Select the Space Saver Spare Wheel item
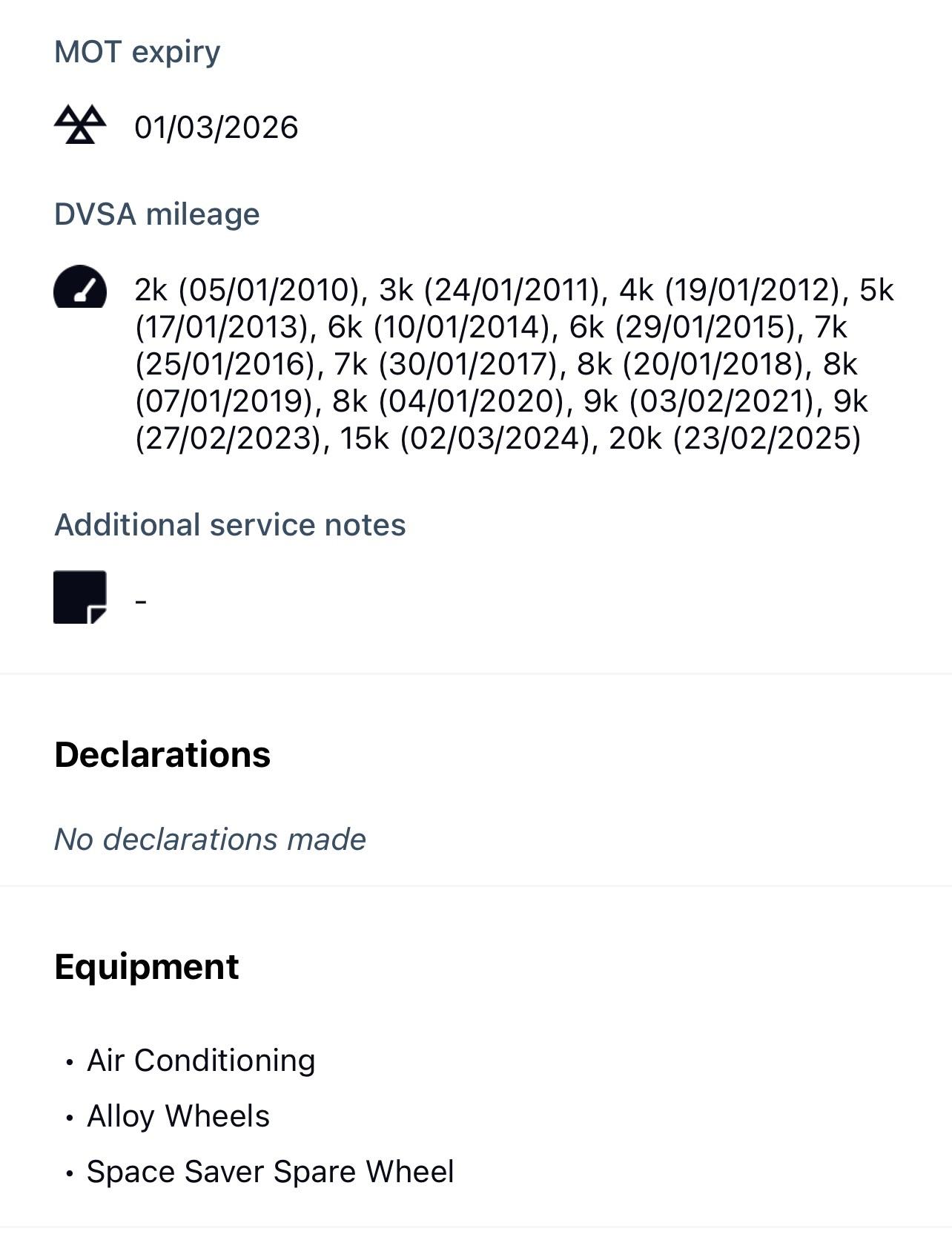Image resolution: width=952 pixels, height=1243 pixels. point(270,1172)
